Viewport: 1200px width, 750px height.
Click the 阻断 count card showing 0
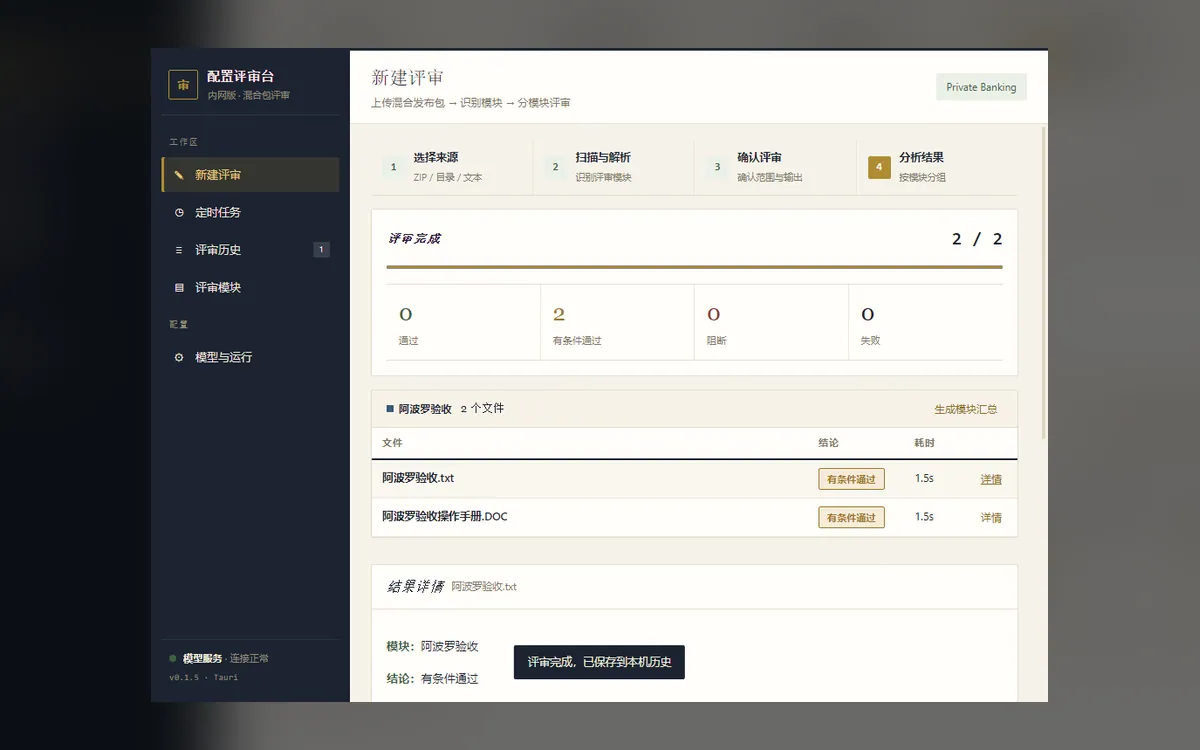click(771, 323)
